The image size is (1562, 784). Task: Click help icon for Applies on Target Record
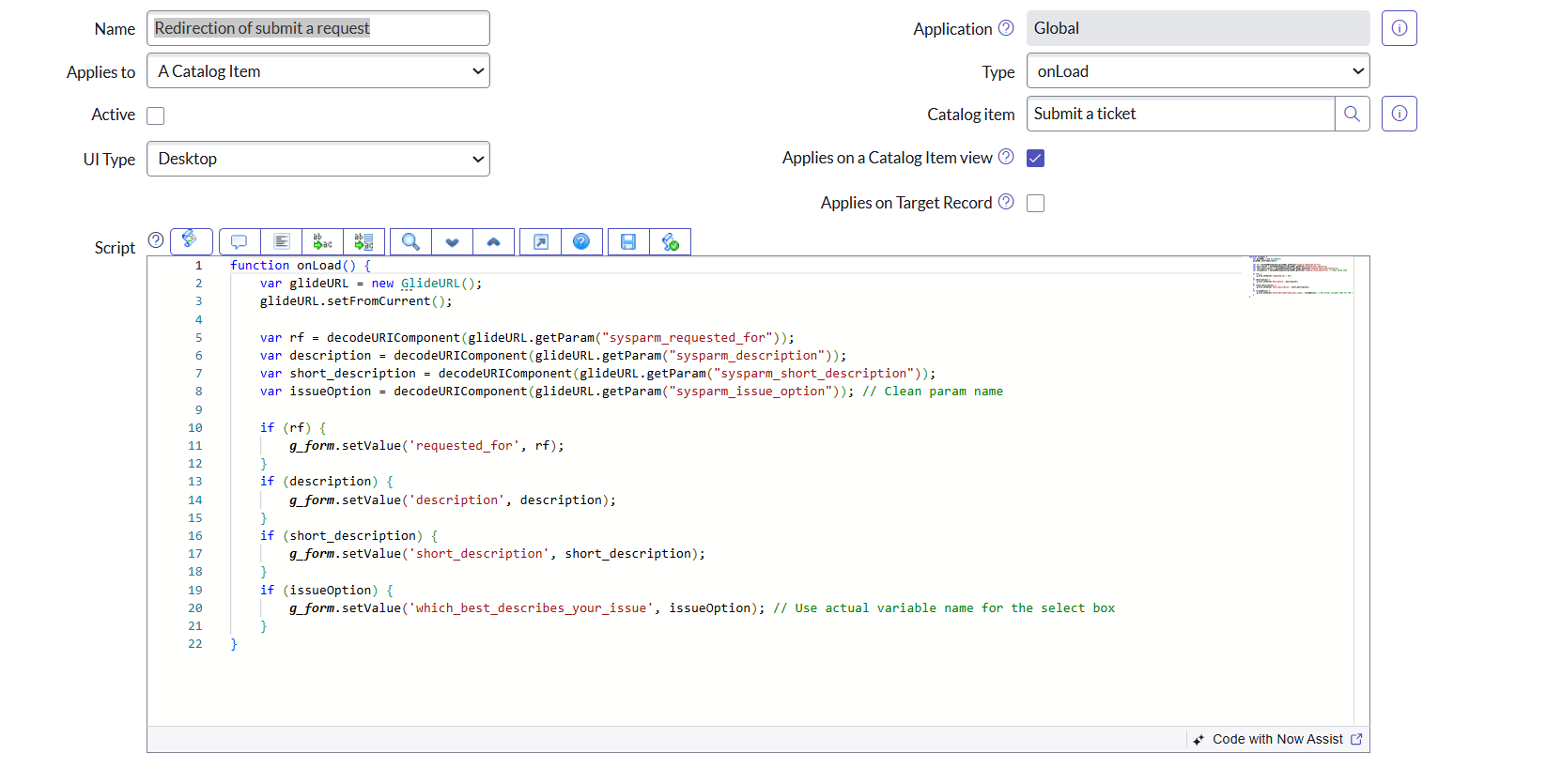[1006, 202]
